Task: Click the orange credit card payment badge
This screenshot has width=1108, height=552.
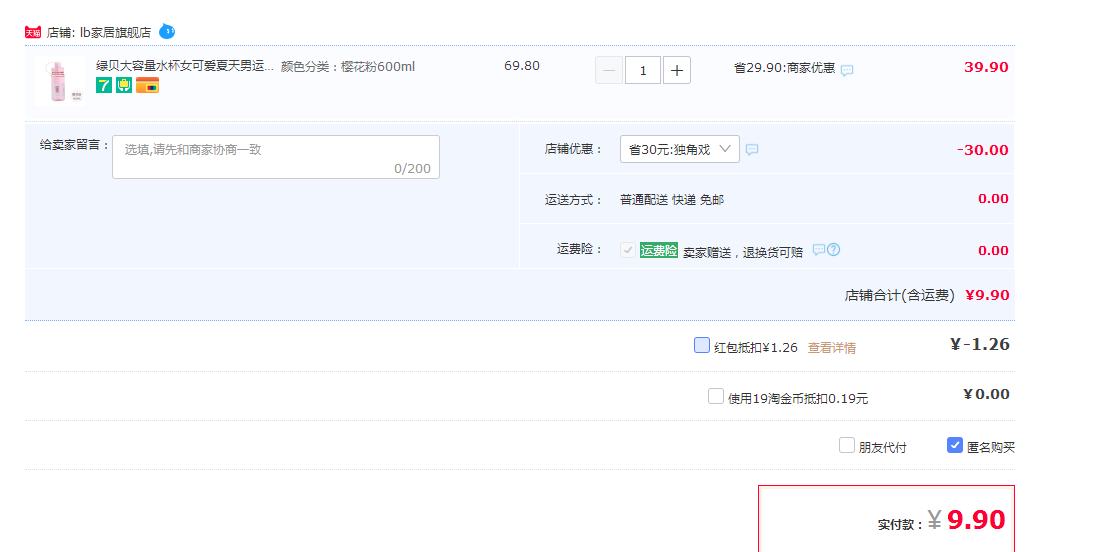Action: (x=148, y=86)
